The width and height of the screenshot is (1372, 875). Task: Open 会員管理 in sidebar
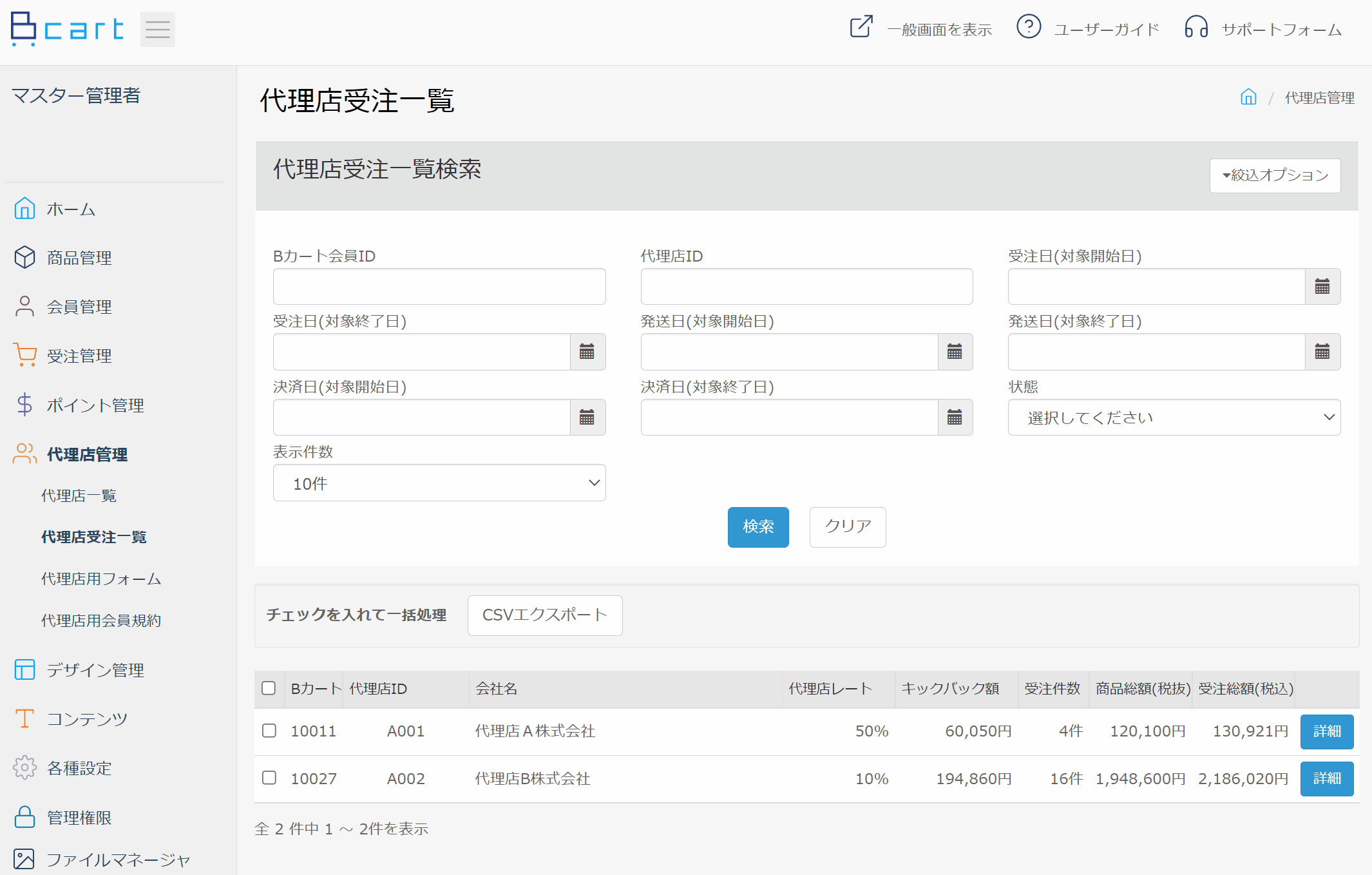(x=79, y=307)
